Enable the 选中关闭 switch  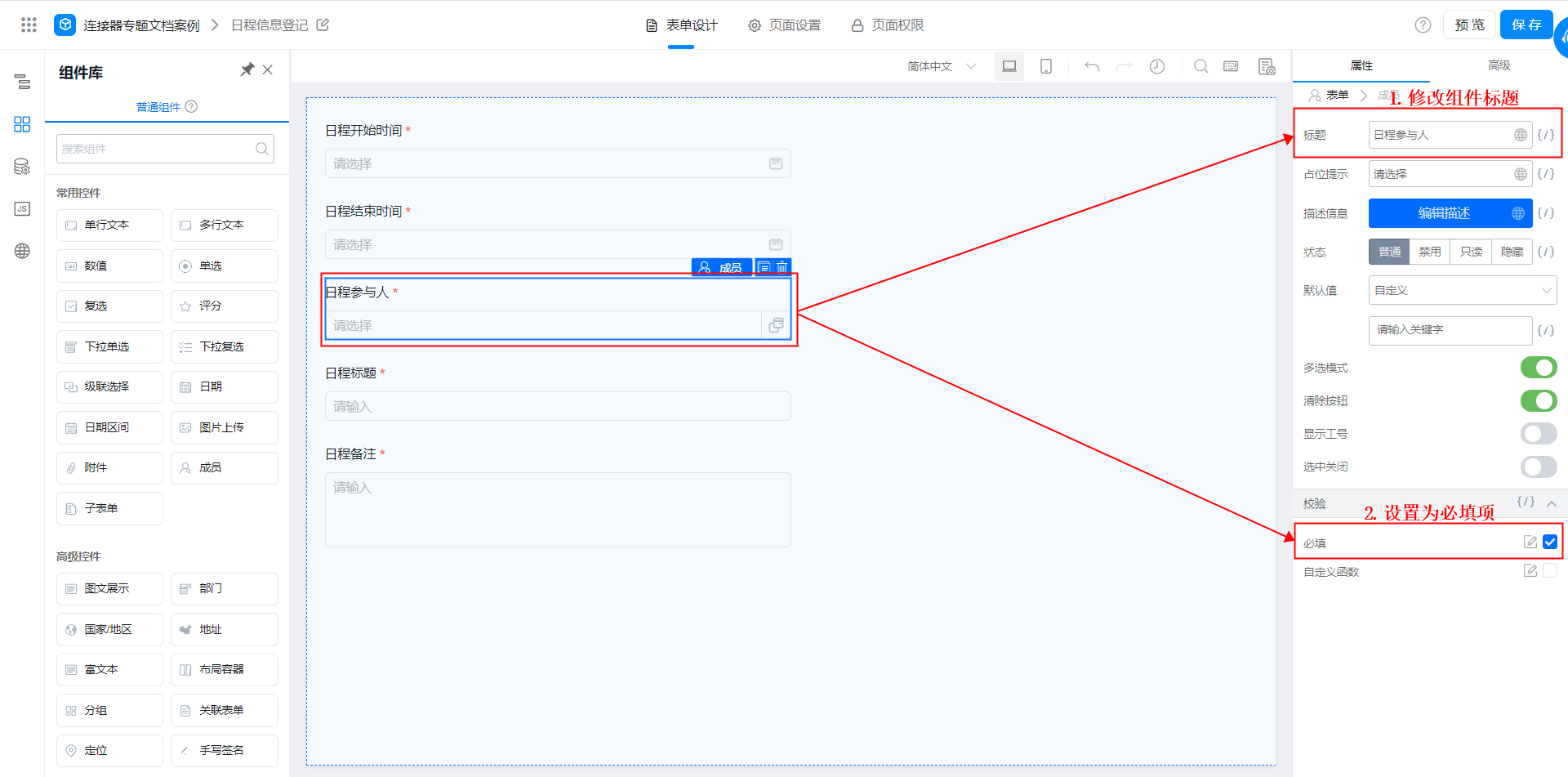pos(1539,467)
